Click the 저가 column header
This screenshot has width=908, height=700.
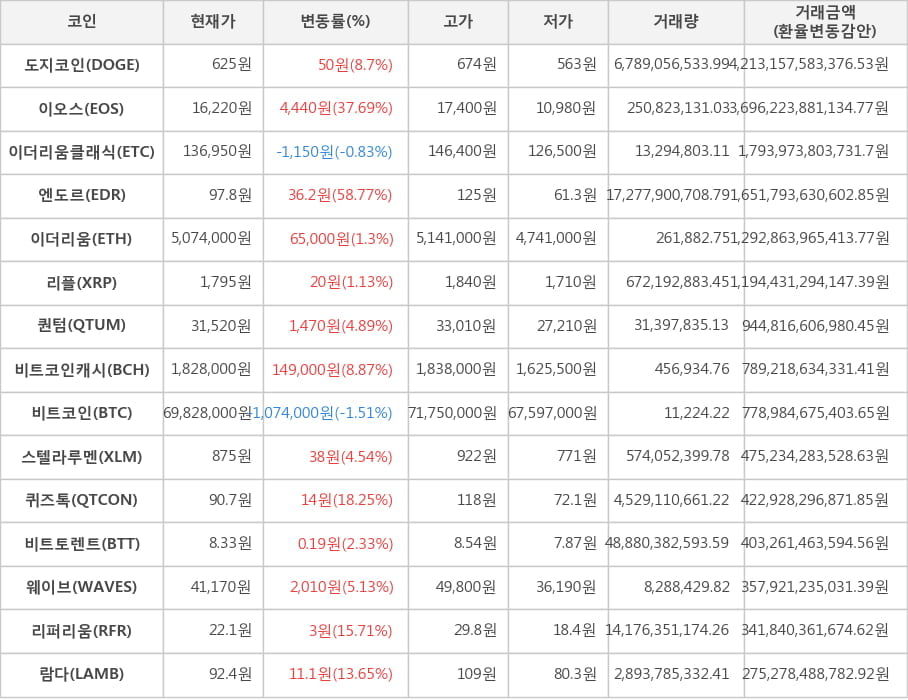pos(558,21)
